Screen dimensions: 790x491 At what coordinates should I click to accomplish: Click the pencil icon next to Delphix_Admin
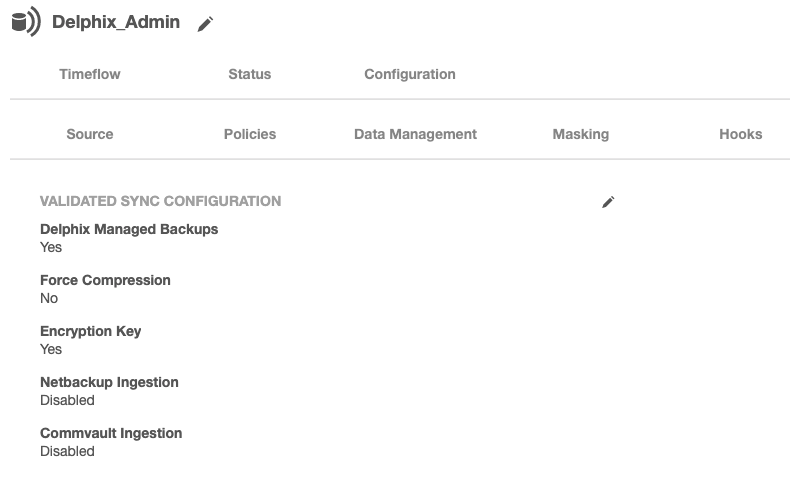pos(205,24)
